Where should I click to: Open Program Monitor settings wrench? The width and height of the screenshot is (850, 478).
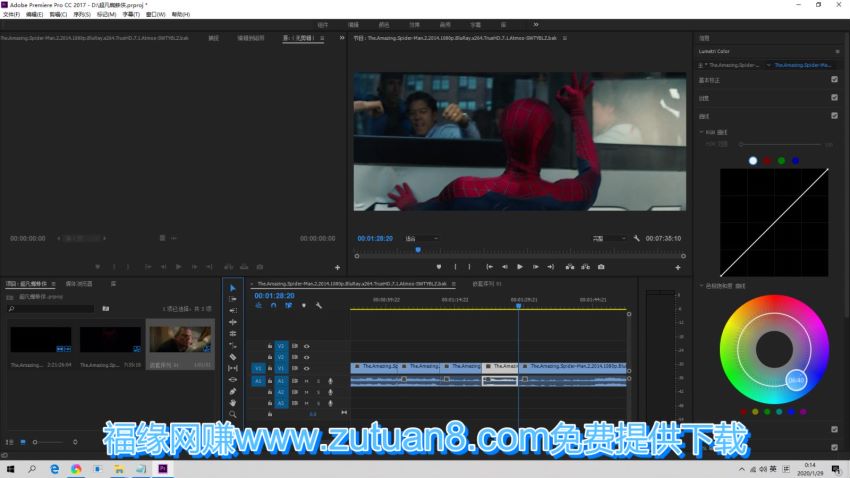pos(636,238)
